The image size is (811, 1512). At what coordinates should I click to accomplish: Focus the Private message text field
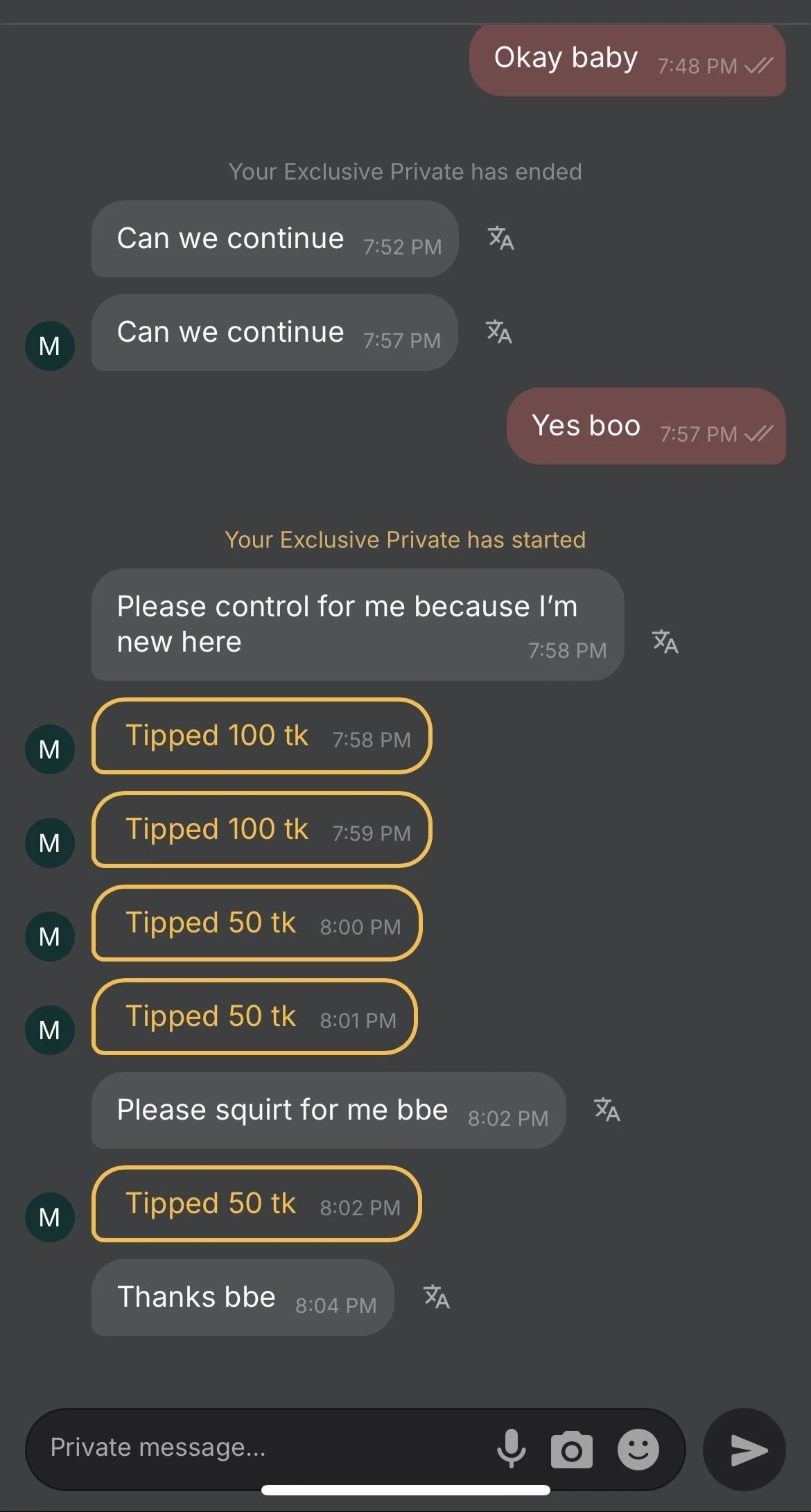(x=263, y=1448)
